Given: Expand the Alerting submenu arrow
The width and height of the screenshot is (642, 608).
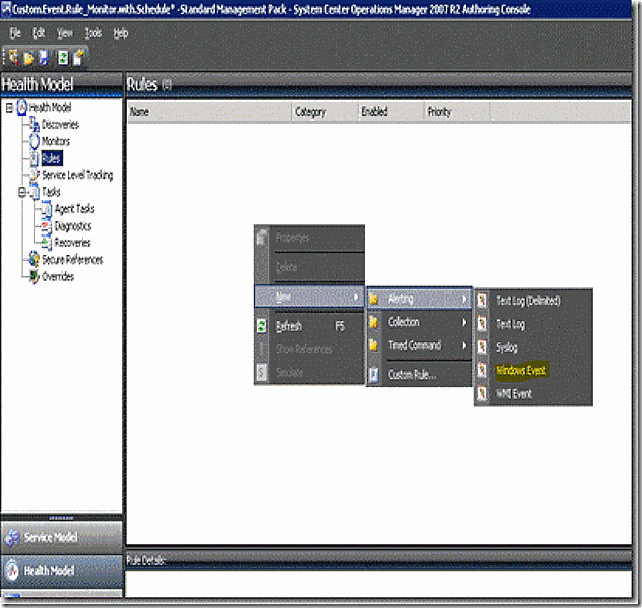Looking at the screenshot, I should tap(464, 299).
